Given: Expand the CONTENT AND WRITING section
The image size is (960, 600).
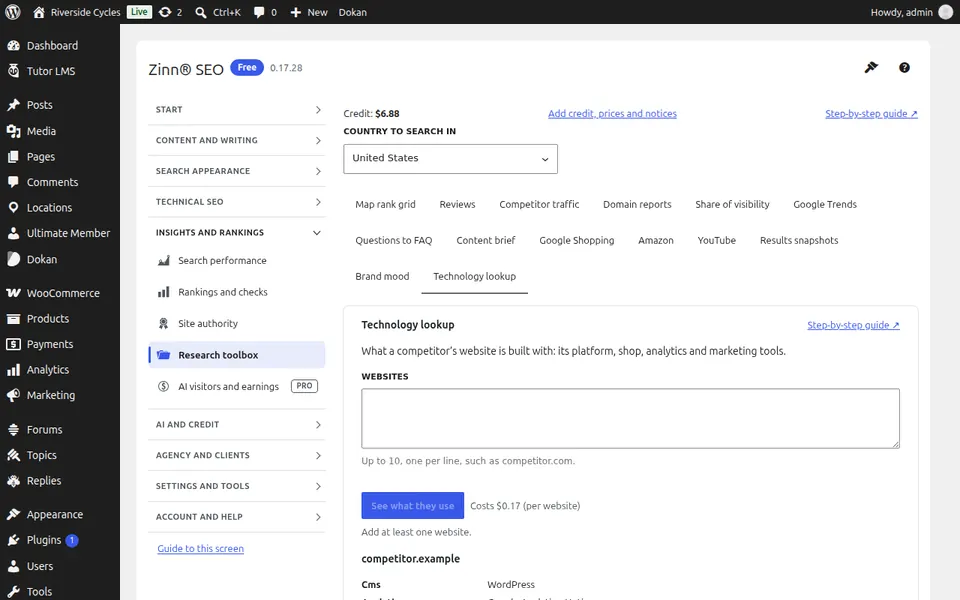Looking at the screenshot, I should (237, 140).
